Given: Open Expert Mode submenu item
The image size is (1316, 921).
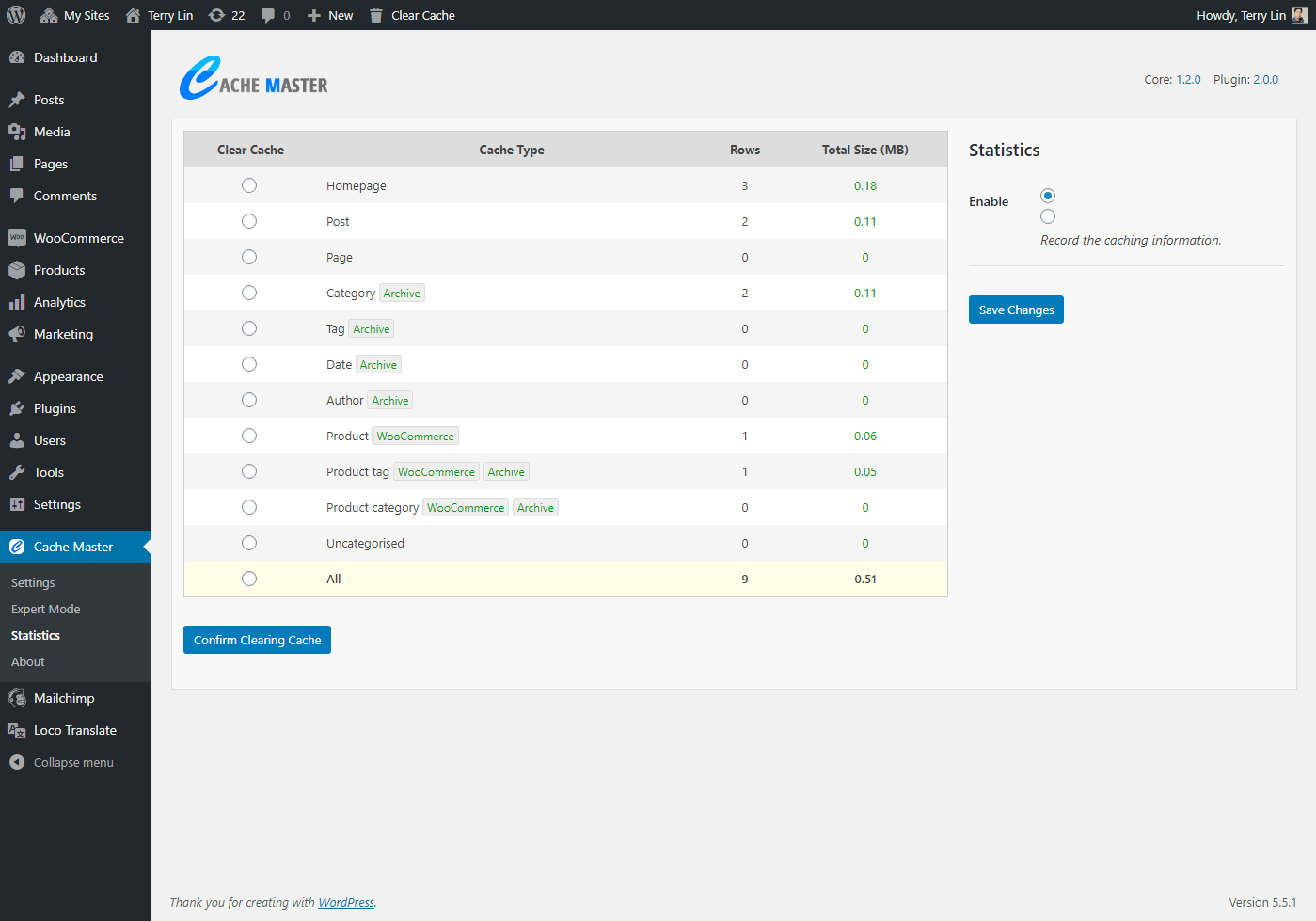Looking at the screenshot, I should pos(45,610).
